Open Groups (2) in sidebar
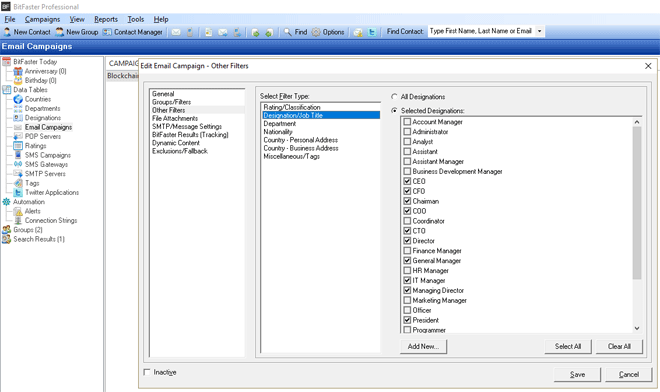 (x=28, y=230)
